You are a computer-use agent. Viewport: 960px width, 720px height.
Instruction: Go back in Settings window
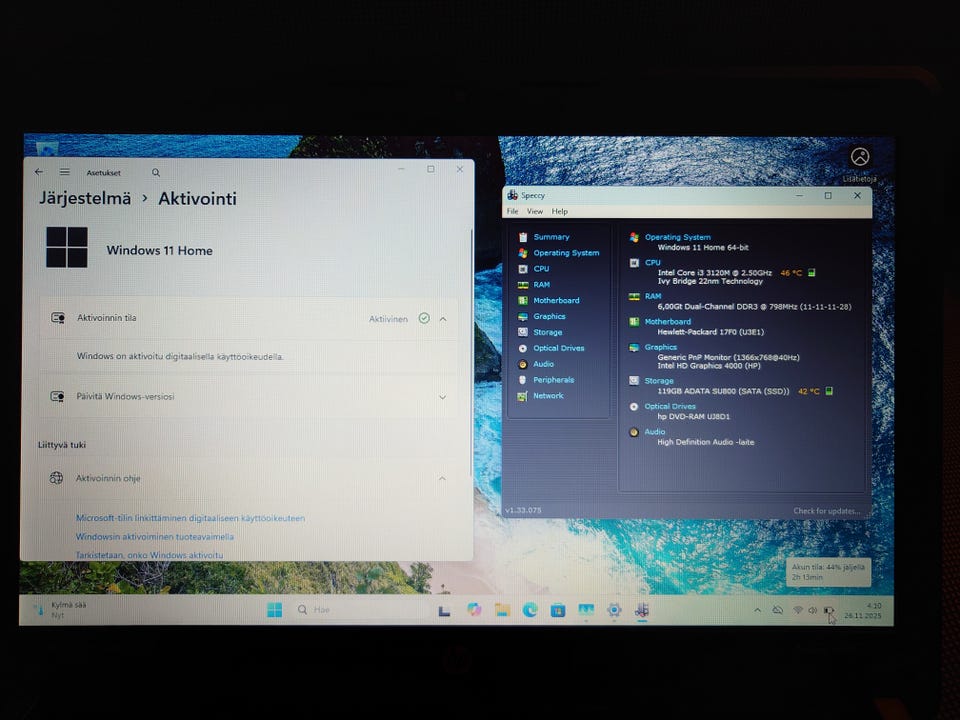pyautogui.click(x=39, y=172)
